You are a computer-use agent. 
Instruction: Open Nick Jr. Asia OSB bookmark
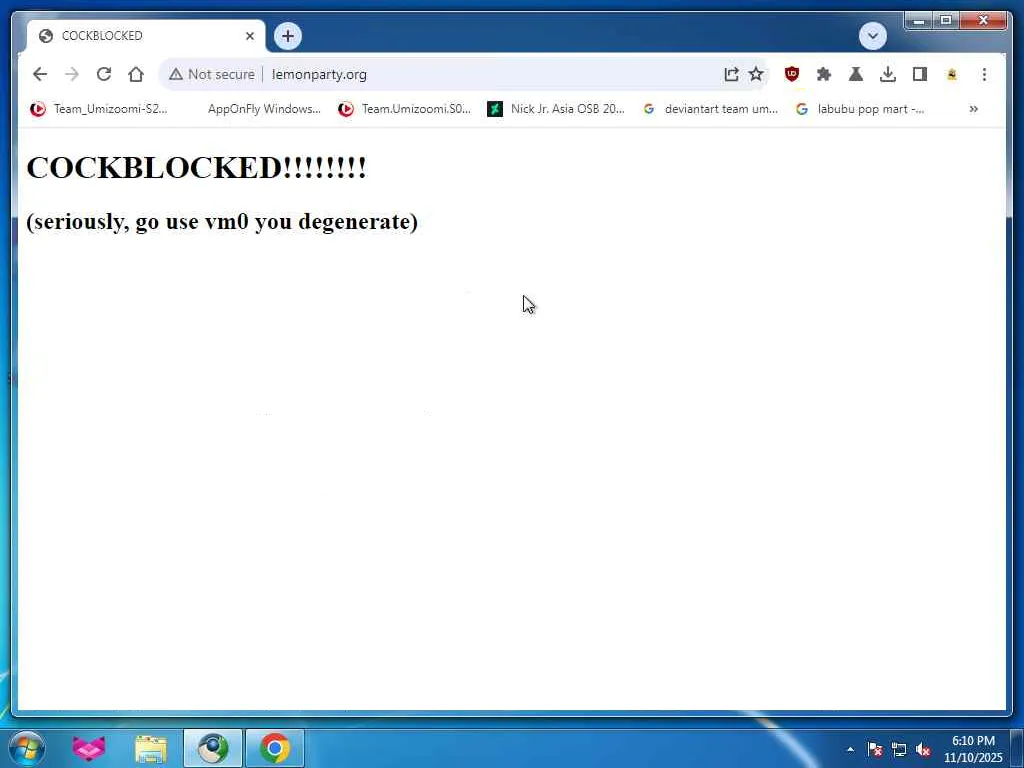556,109
